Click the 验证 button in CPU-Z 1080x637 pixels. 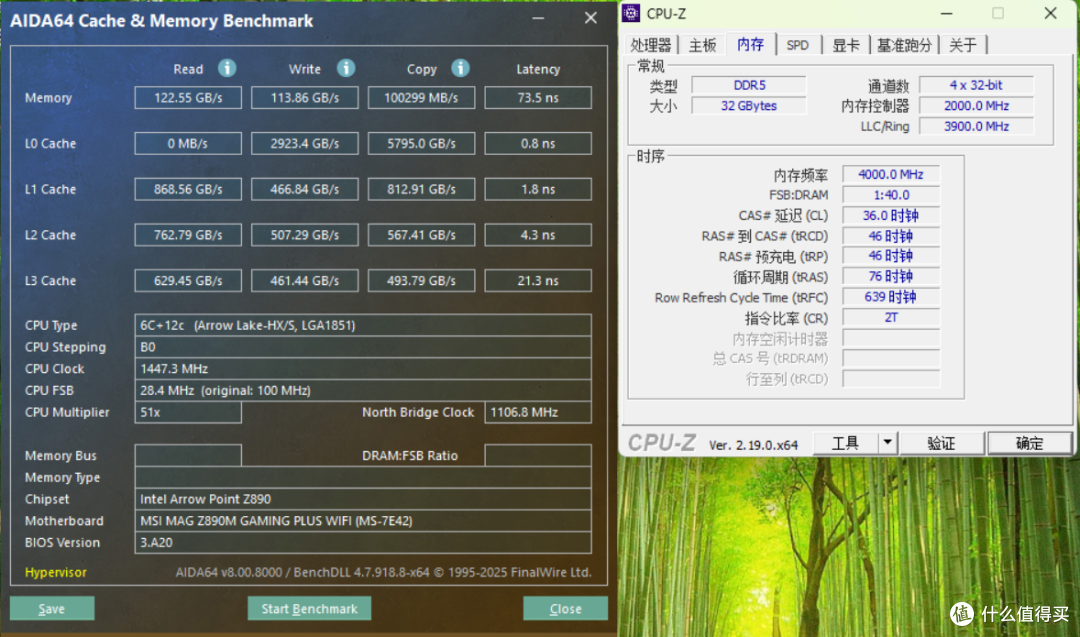click(x=942, y=443)
